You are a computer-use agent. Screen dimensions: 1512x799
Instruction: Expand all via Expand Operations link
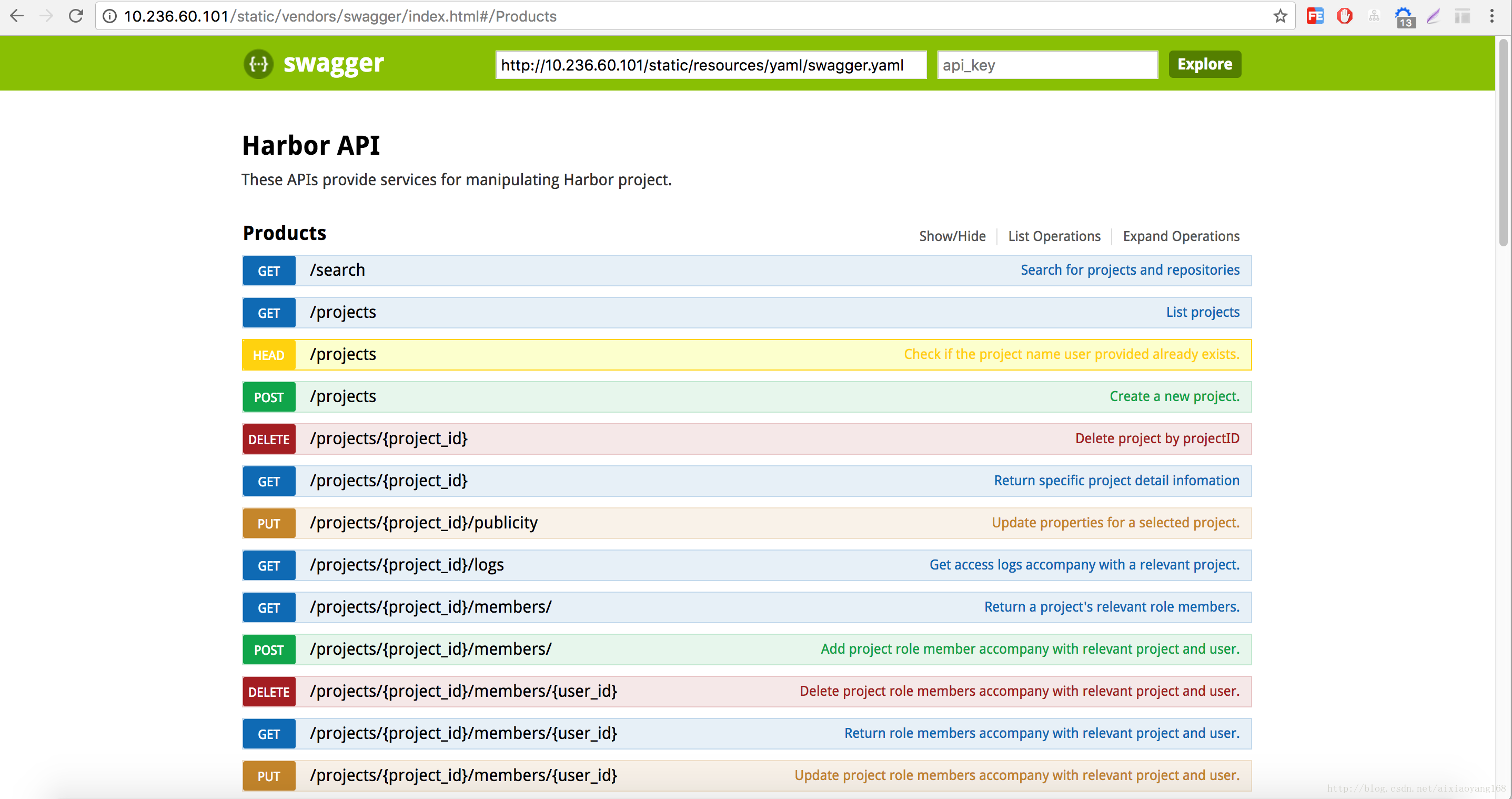(1181, 236)
